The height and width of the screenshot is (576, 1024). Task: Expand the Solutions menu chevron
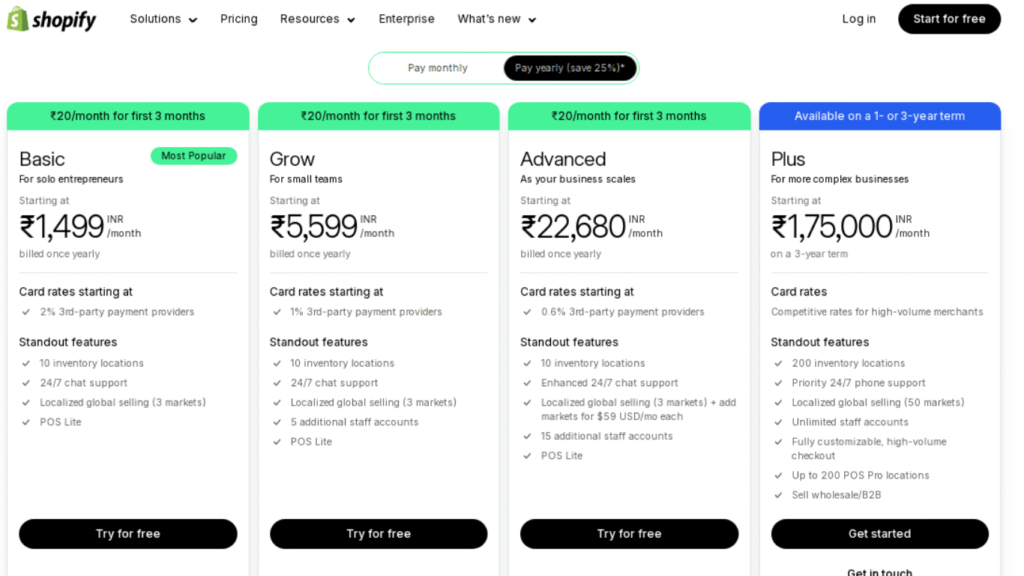pyautogui.click(x=193, y=20)
